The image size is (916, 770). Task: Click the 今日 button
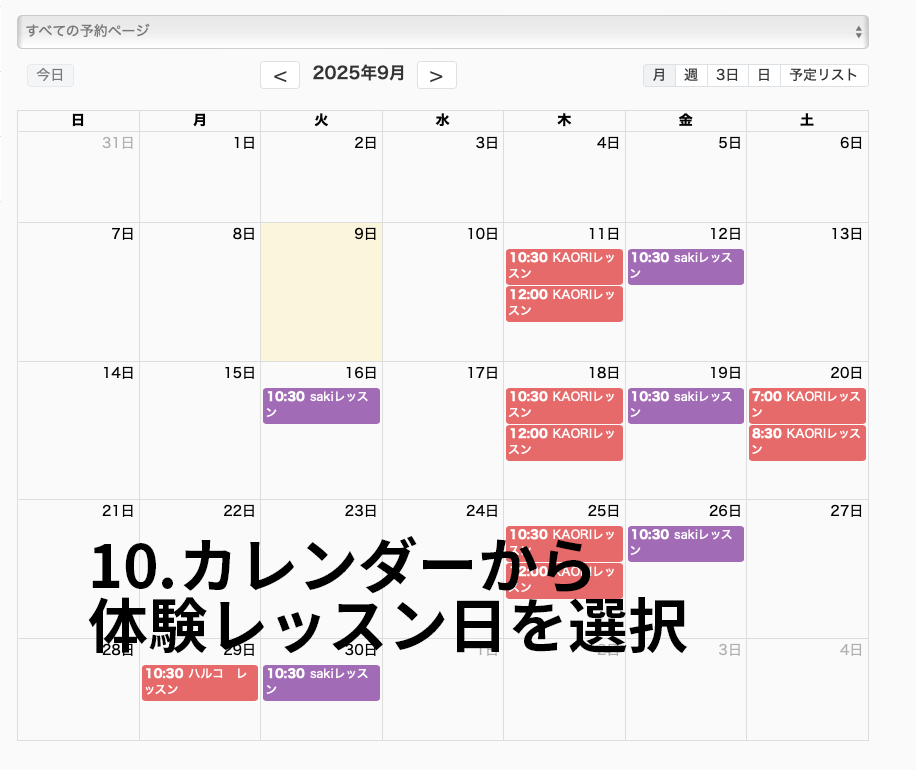[50, 75]
